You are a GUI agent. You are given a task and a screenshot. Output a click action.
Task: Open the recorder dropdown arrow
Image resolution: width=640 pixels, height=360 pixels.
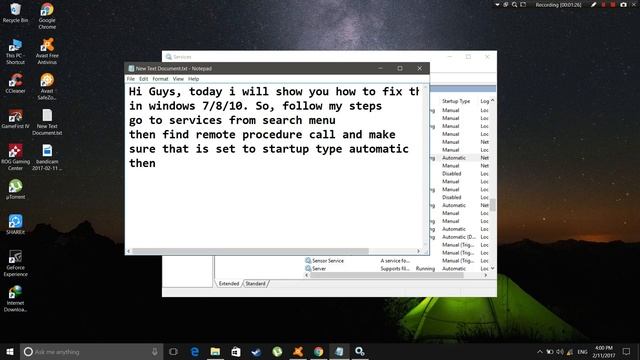(x=497, y=5)
